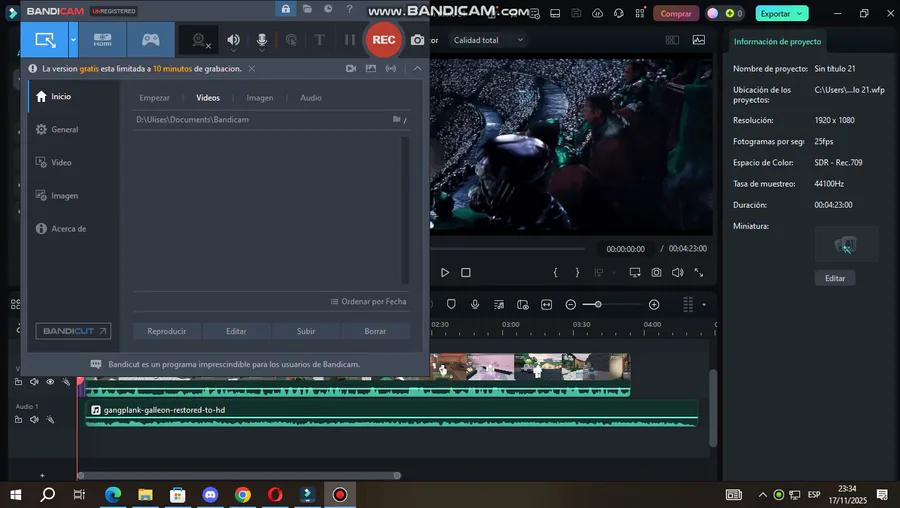This screenshot has height=508, width=900.
Task: Select the HDMI device recording mode
Action: (x=103, y=40)
